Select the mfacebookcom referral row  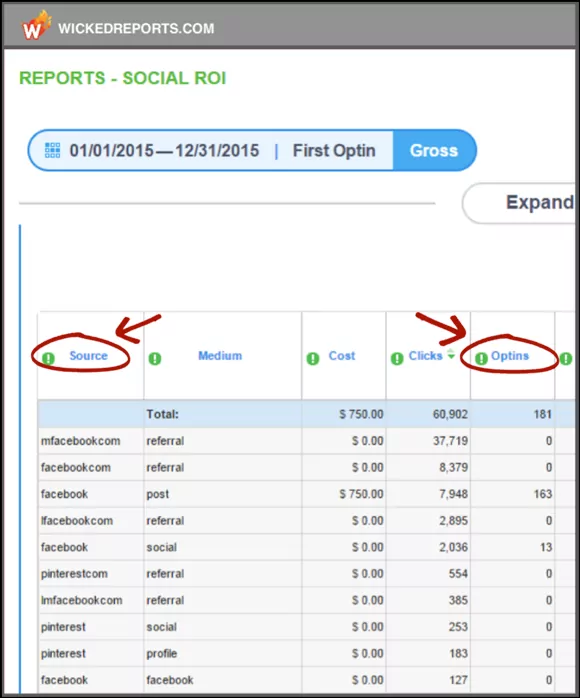296,441
